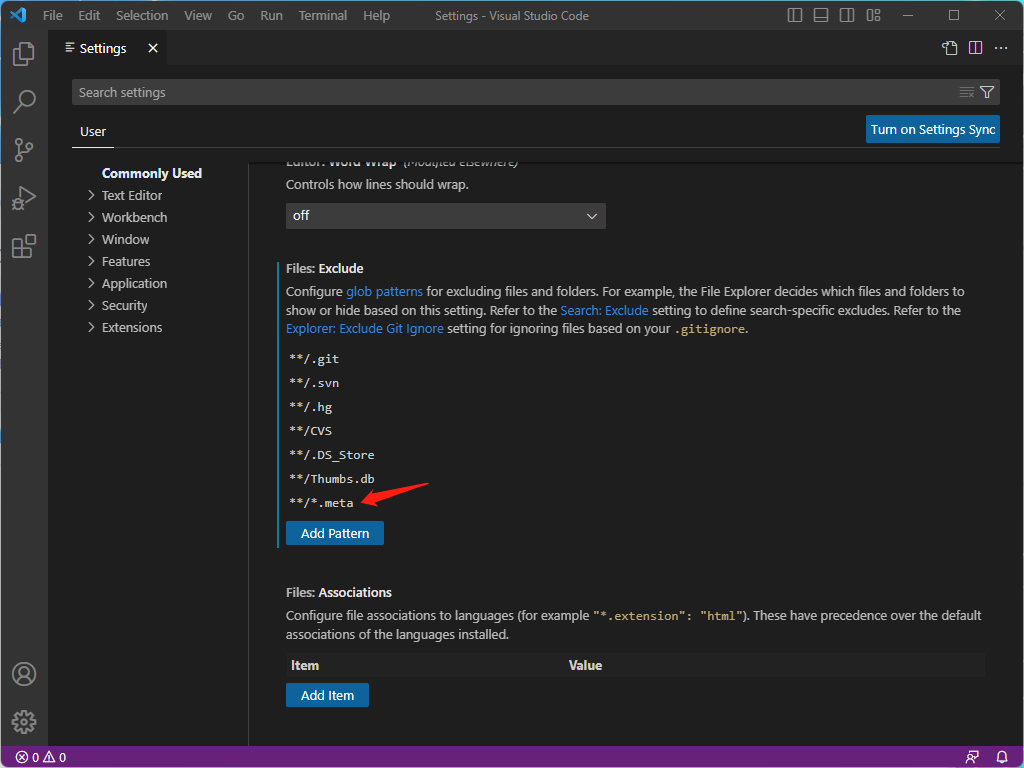Screen dimensions: 1024x768
Task: Open Customize Layout icon
Action: [873, 15]
